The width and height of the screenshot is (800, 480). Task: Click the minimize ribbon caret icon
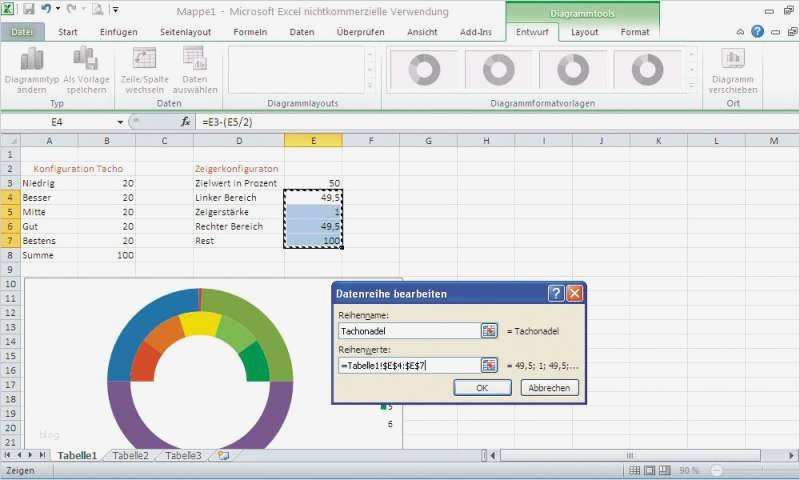(740, 32)
